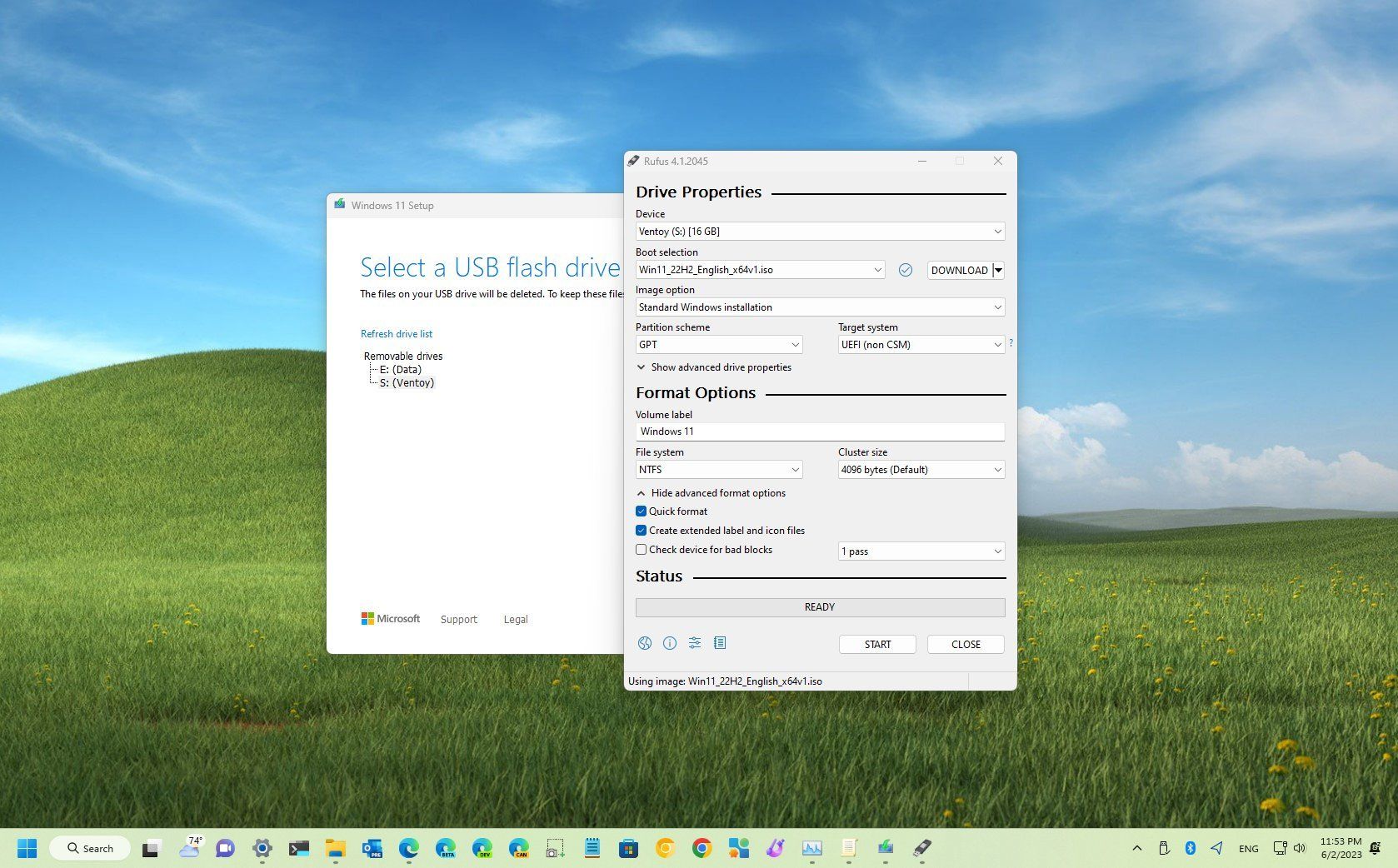Open Rufus language selection globe icon
The width and height of the screenshot is (1398, 868).
click(644, 643)
